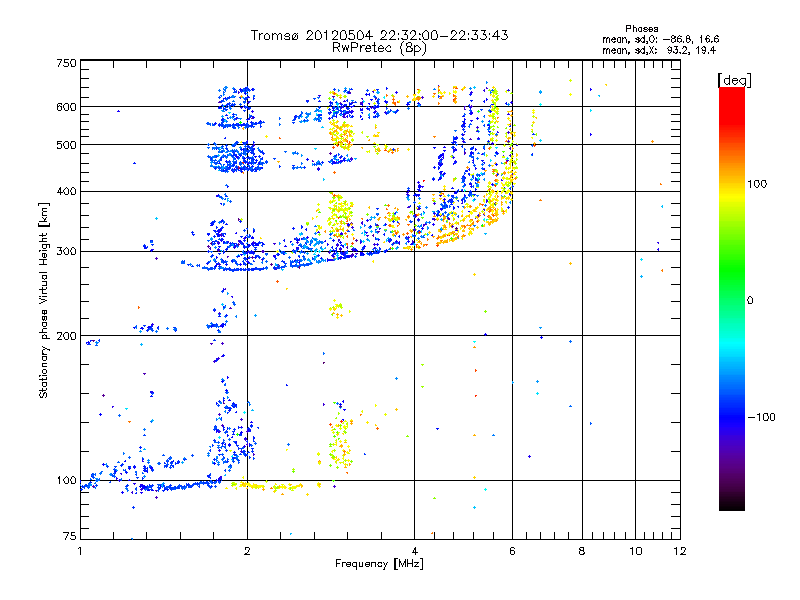Image resolution: width=800 pixels, height=600 pixels.
Task: Click the phase colorbar gradient
Action: coord(732,299)
